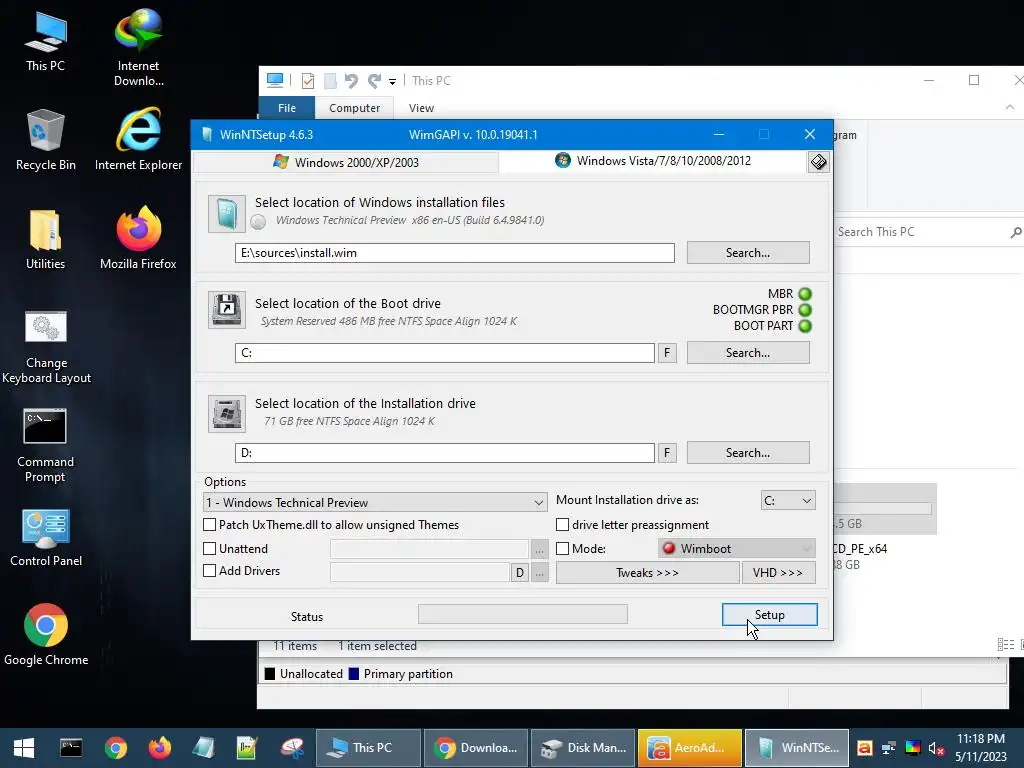Switch to AeroAdmin taskbar window

click(690, 748)
